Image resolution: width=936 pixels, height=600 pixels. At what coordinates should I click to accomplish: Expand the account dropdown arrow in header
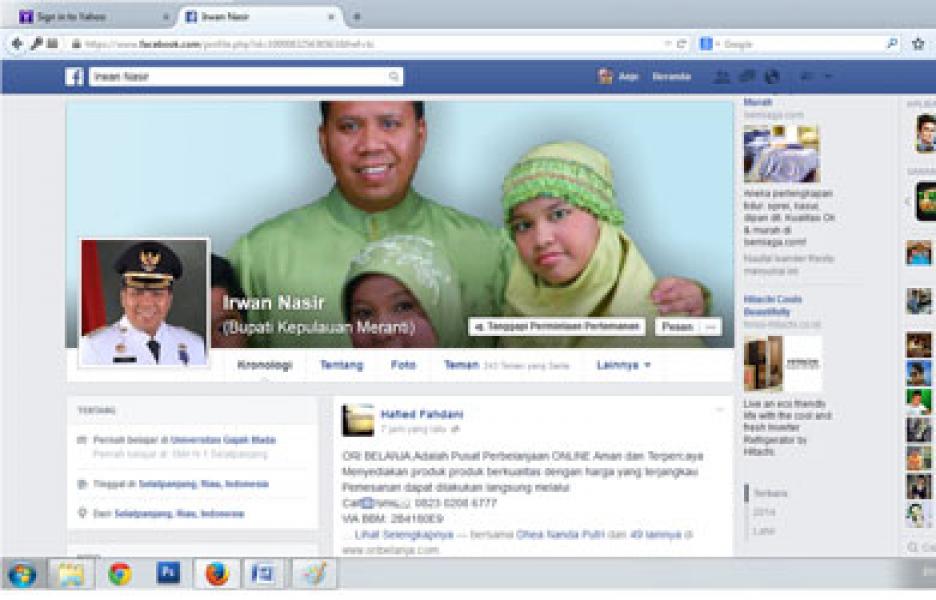coord(828,76)
